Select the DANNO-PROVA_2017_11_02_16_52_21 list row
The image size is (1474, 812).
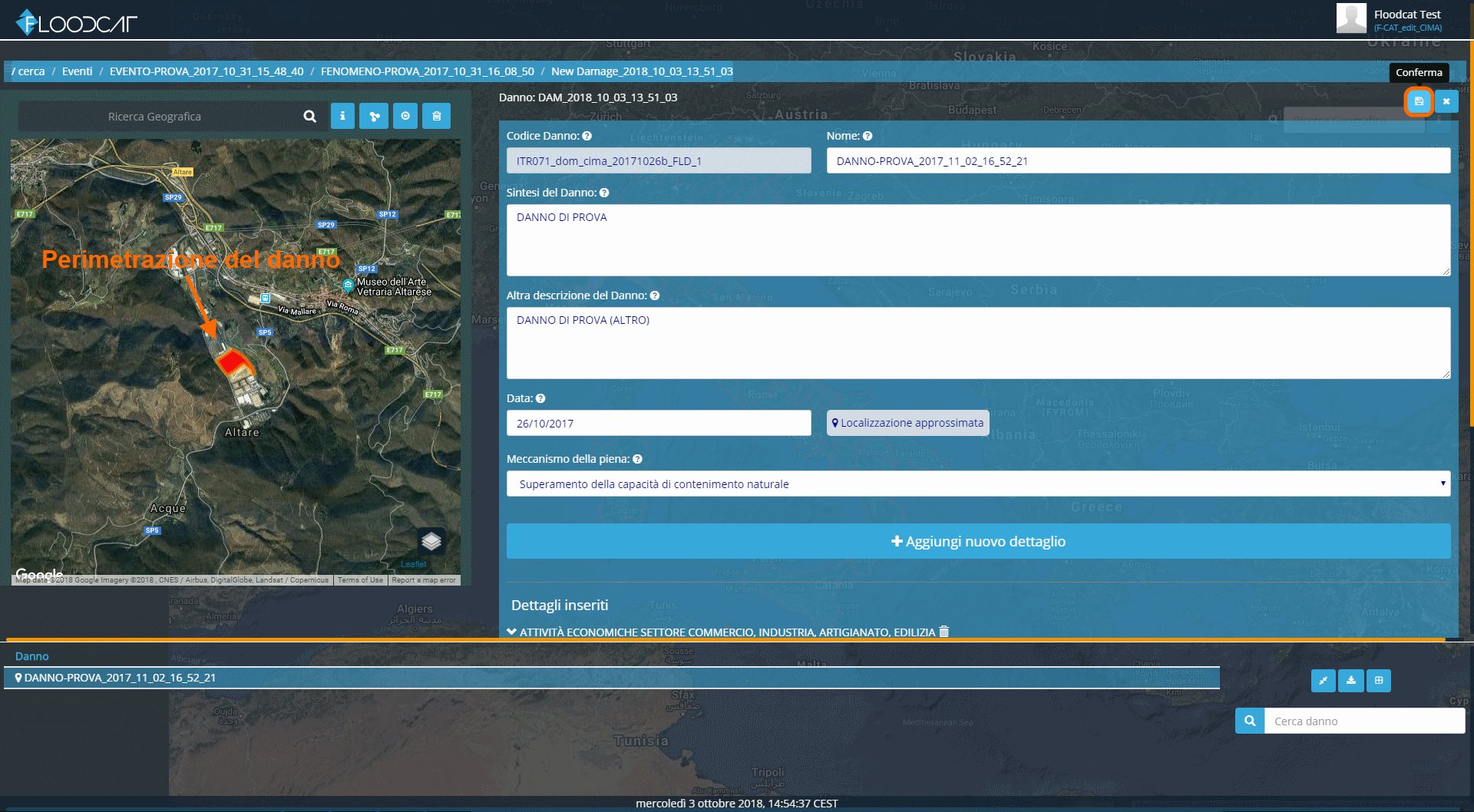click(x=612, y=678)
